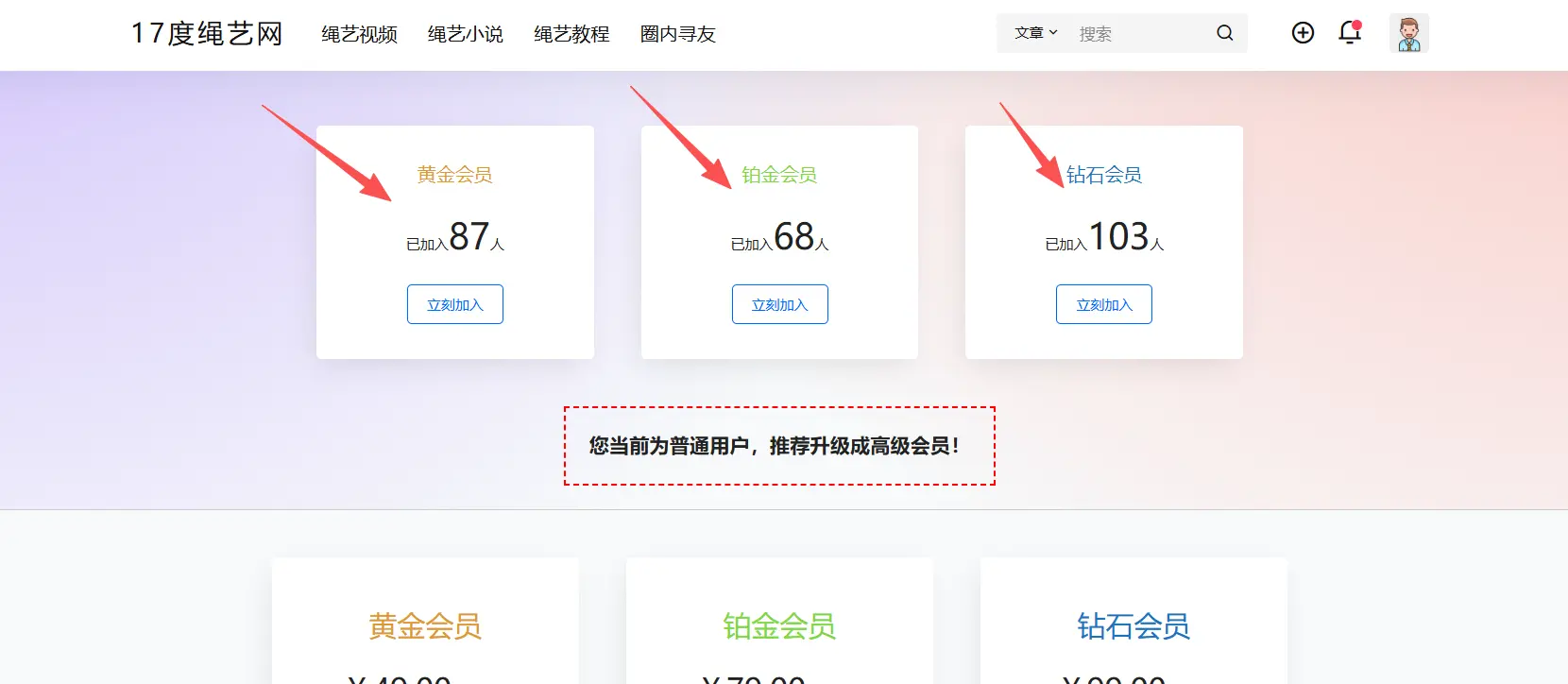Screen dimensions: 1568x684
Task: Click the red dashed upgrade notice banner
Action: coord(779,446)
